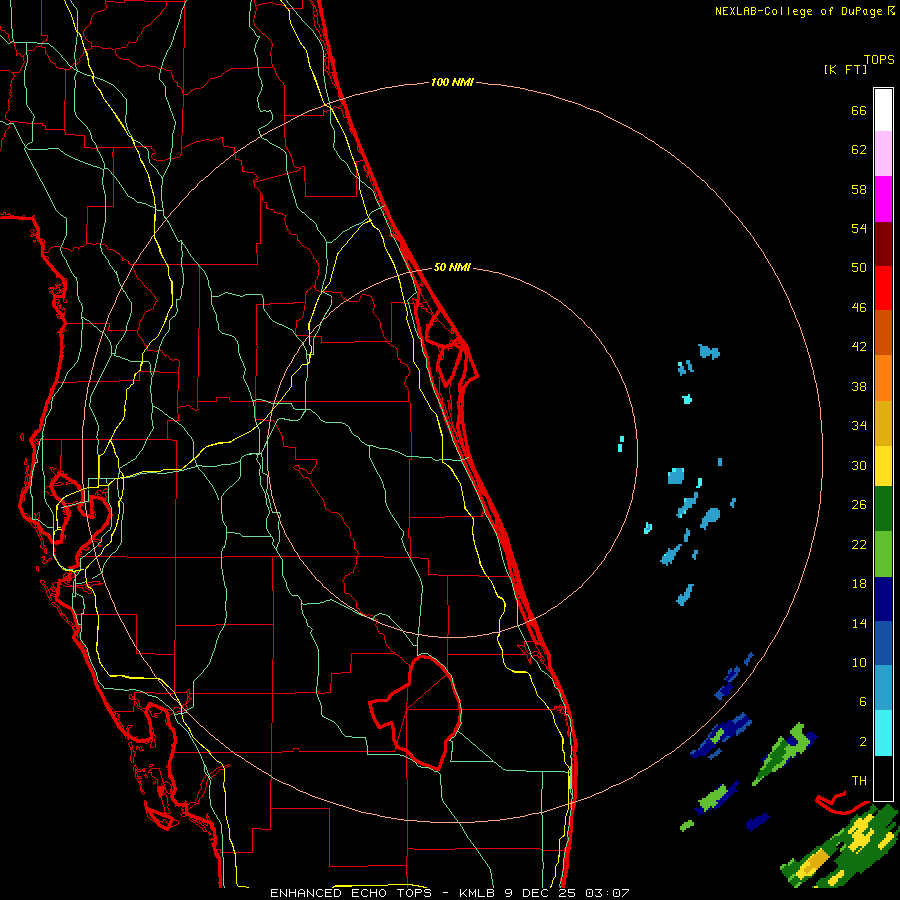The height and width of the screenshot is (900, 900).
Task: Click the KMLB radar site identifier
Action: pos(478,893)
